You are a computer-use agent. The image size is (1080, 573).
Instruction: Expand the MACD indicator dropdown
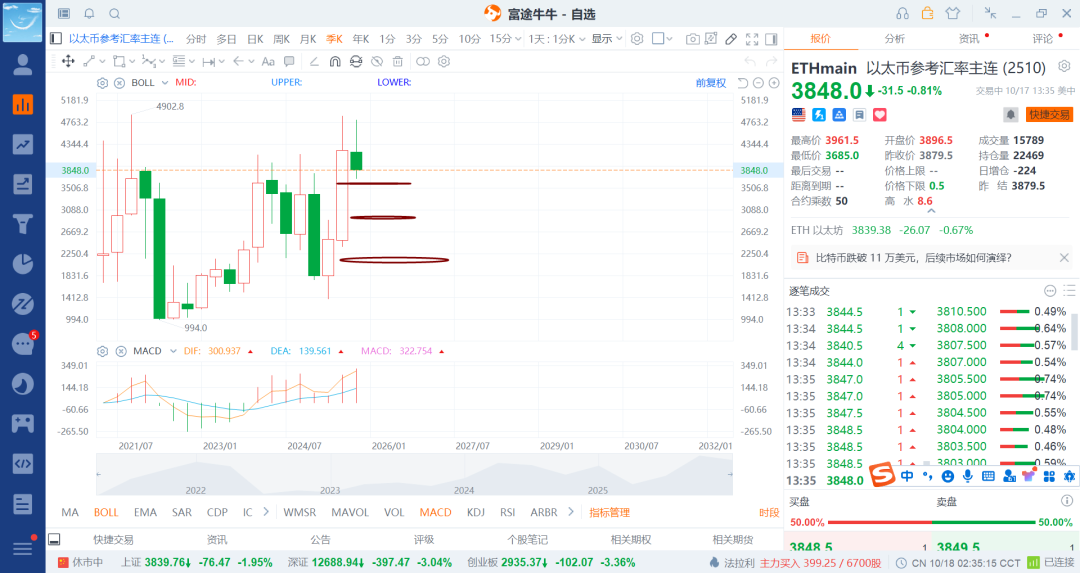pos(173,351)
